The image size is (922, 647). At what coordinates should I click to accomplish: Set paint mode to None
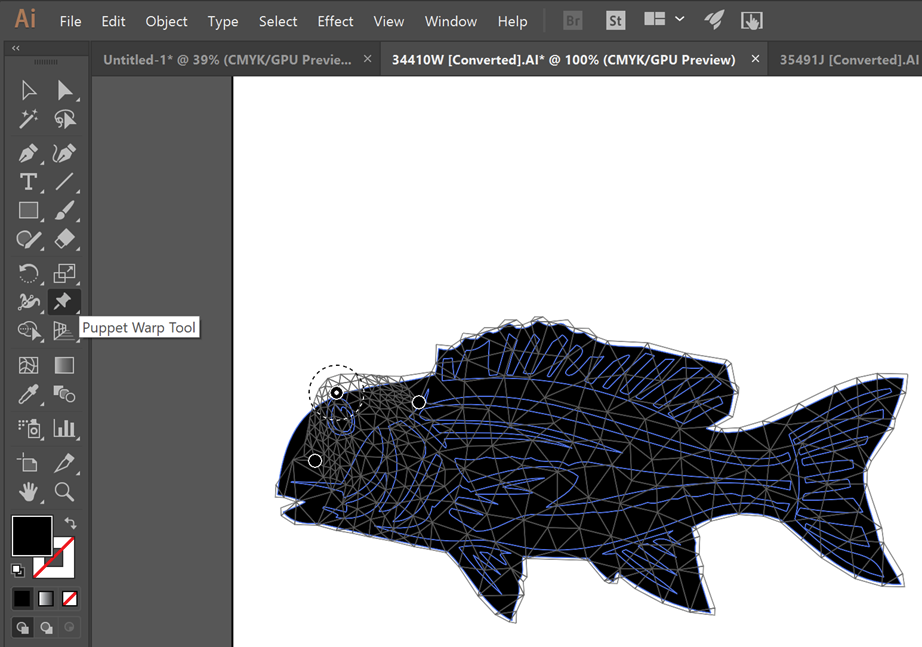[70, 599]
